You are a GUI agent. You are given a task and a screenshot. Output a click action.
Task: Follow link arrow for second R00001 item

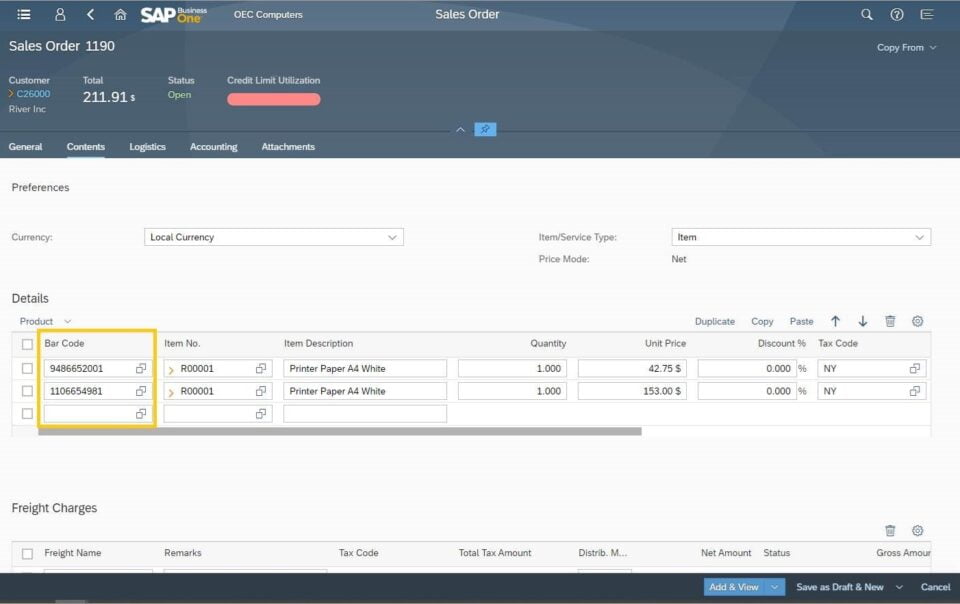pos(171,392)
